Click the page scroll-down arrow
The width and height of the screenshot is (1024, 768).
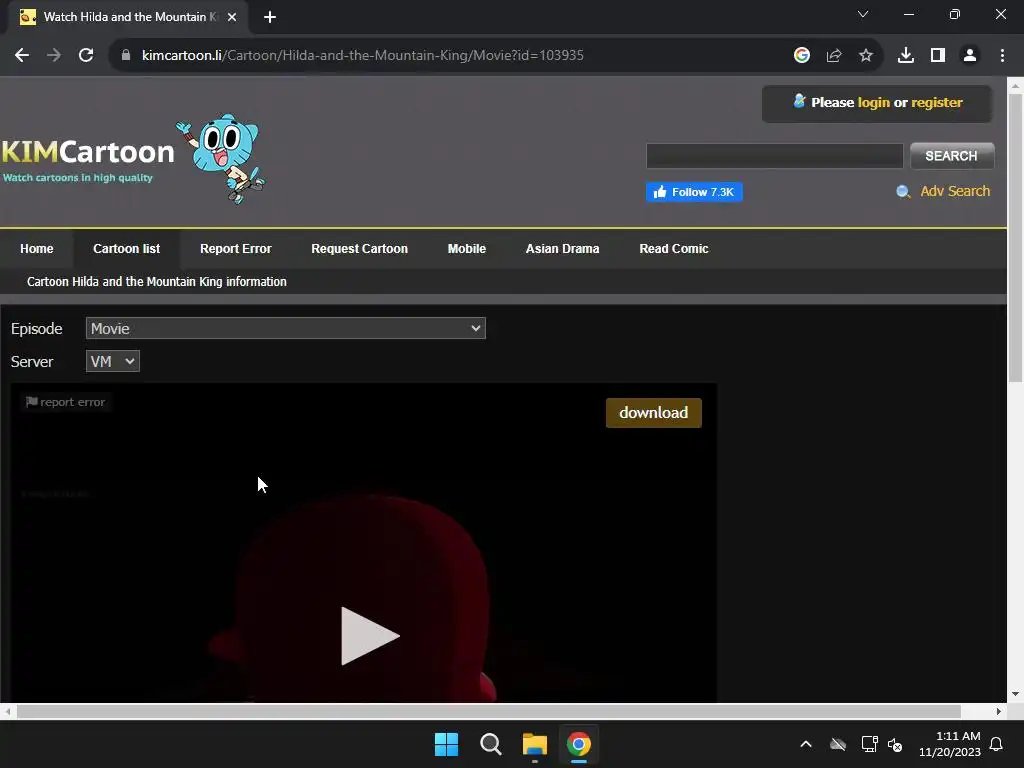[x=1015, y=694]
